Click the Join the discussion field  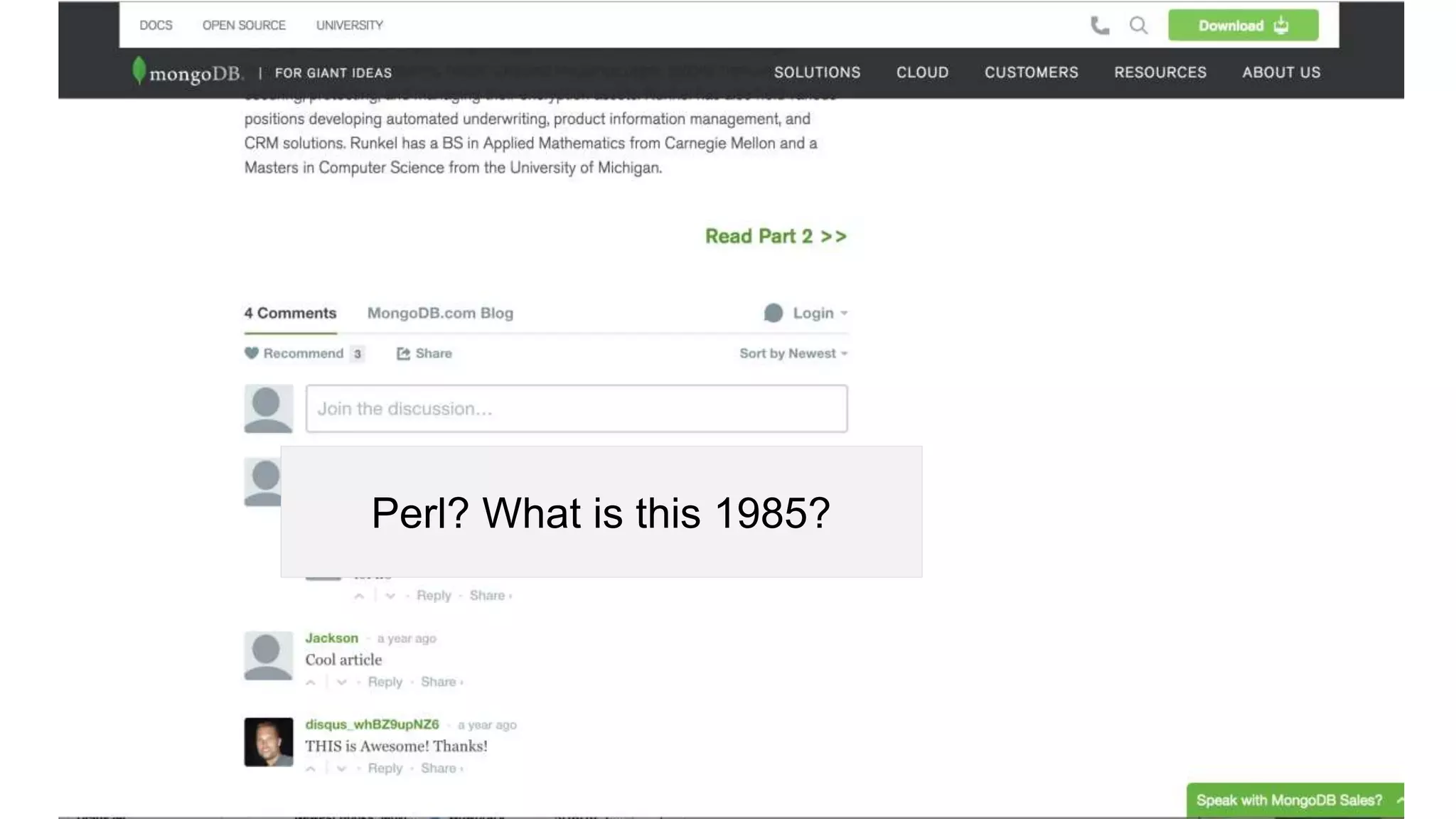coord(576,409)
